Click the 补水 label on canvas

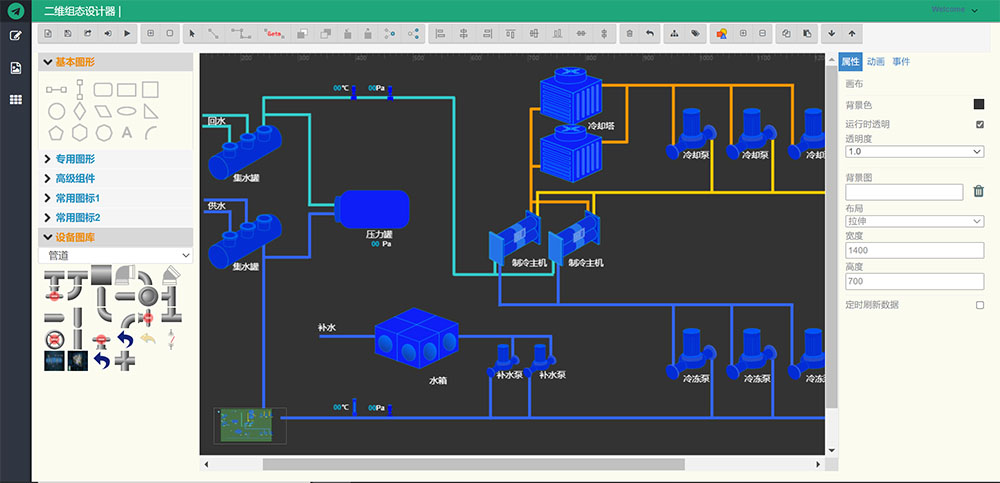[x=327, y=327]
